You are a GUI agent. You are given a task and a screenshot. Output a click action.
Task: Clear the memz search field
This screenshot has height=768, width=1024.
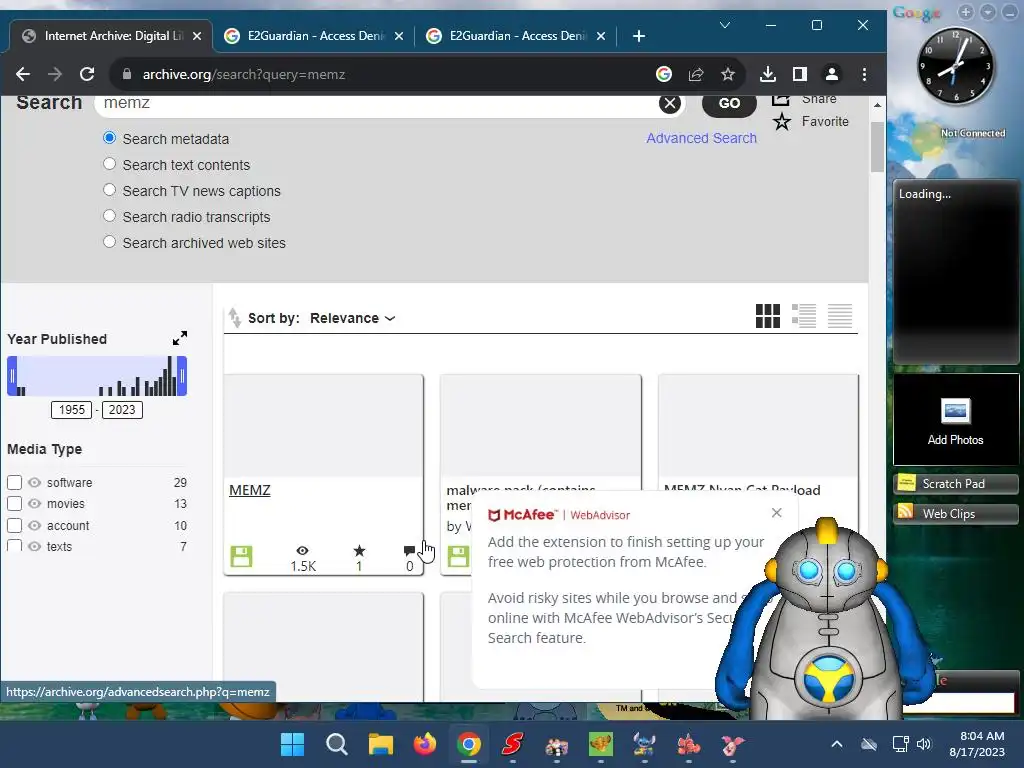click(x=669, y=103)
